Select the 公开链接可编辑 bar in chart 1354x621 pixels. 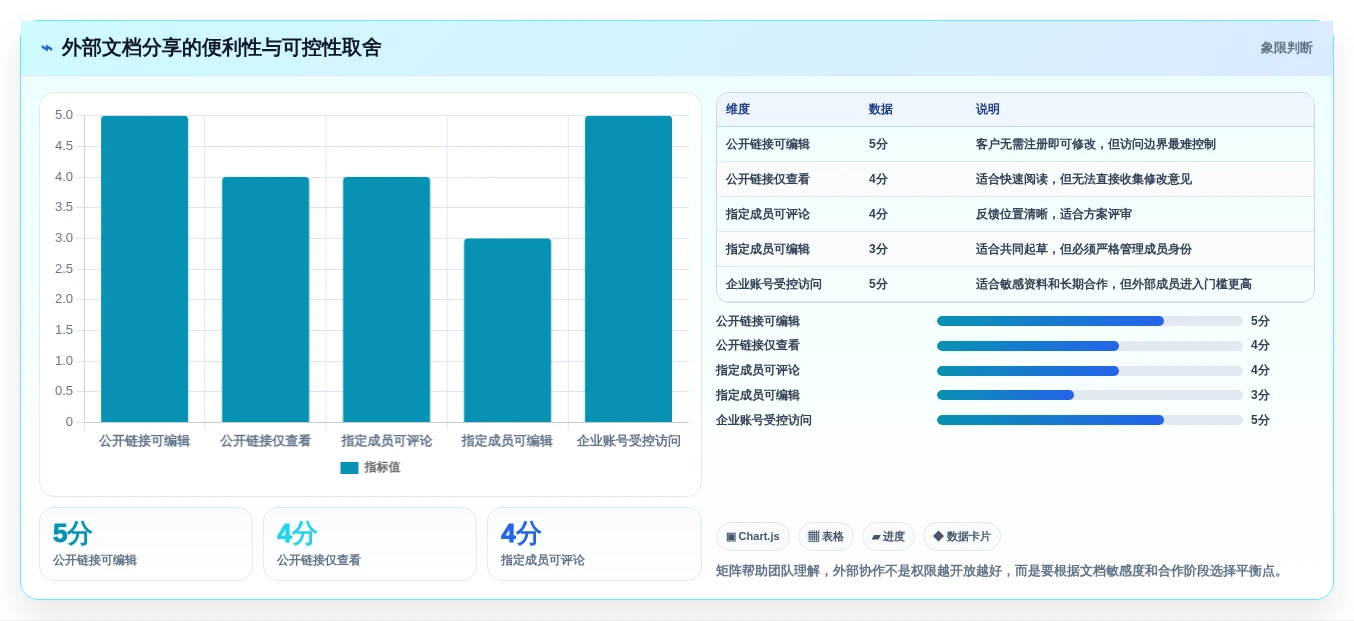144,269
